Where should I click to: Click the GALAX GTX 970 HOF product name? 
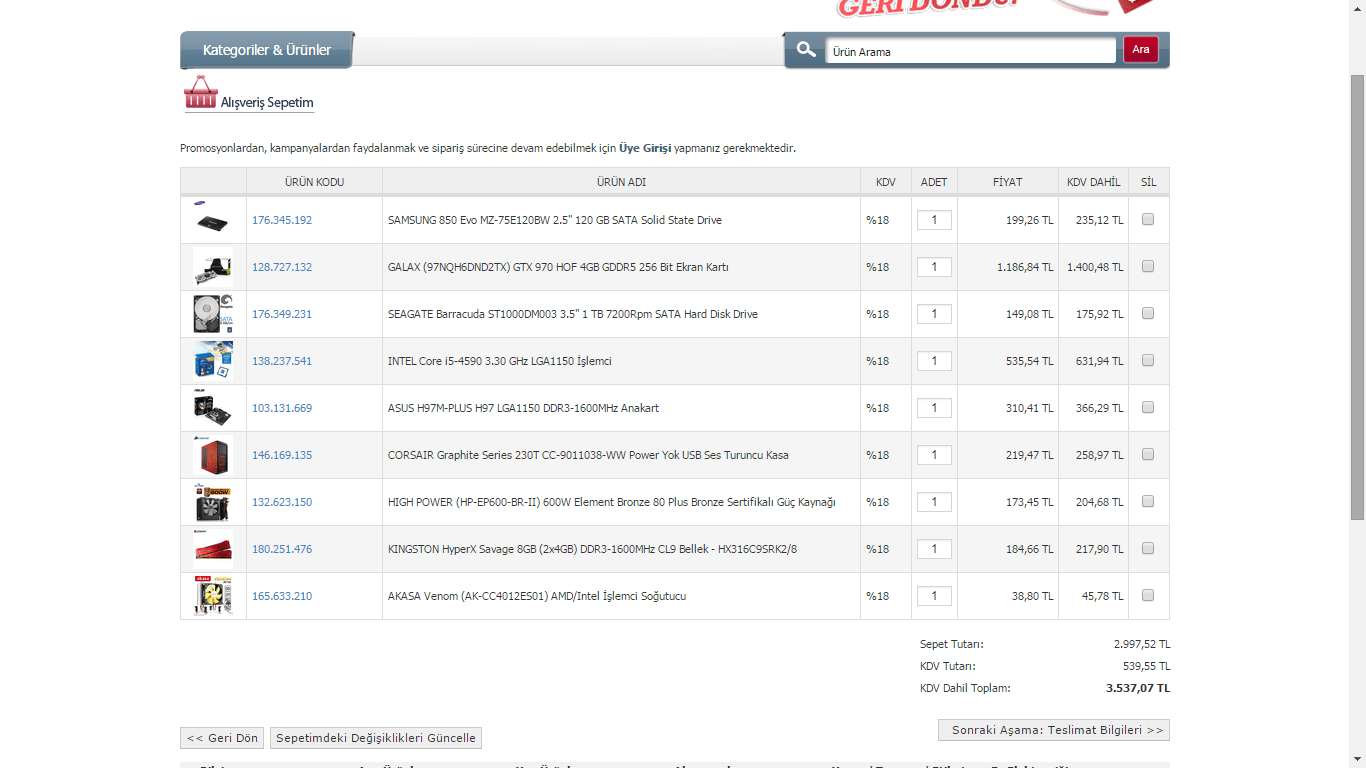pyautogui.click(x=558, y=267)
